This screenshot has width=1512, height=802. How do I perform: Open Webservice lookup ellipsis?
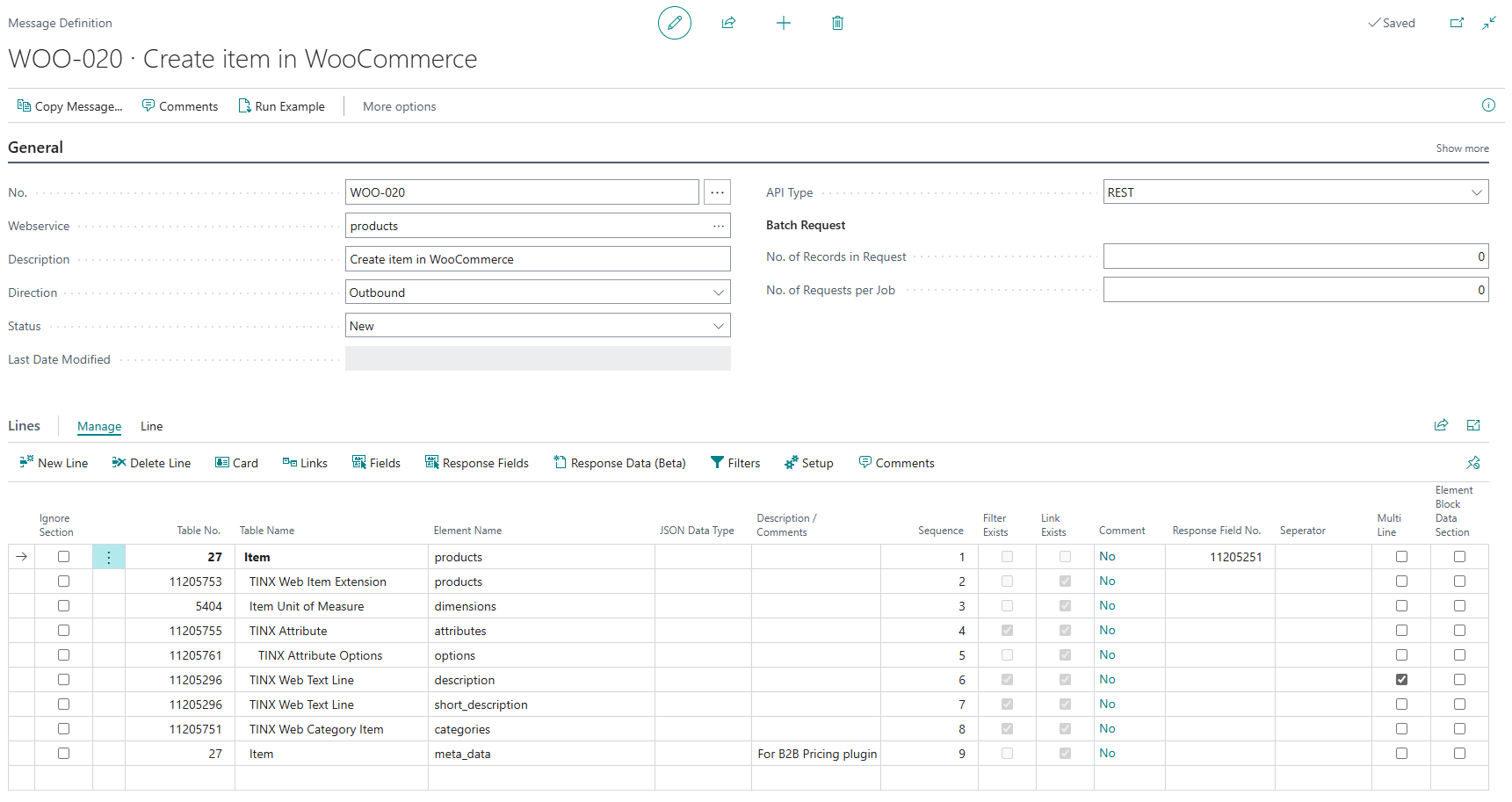(x=719, y=226)
